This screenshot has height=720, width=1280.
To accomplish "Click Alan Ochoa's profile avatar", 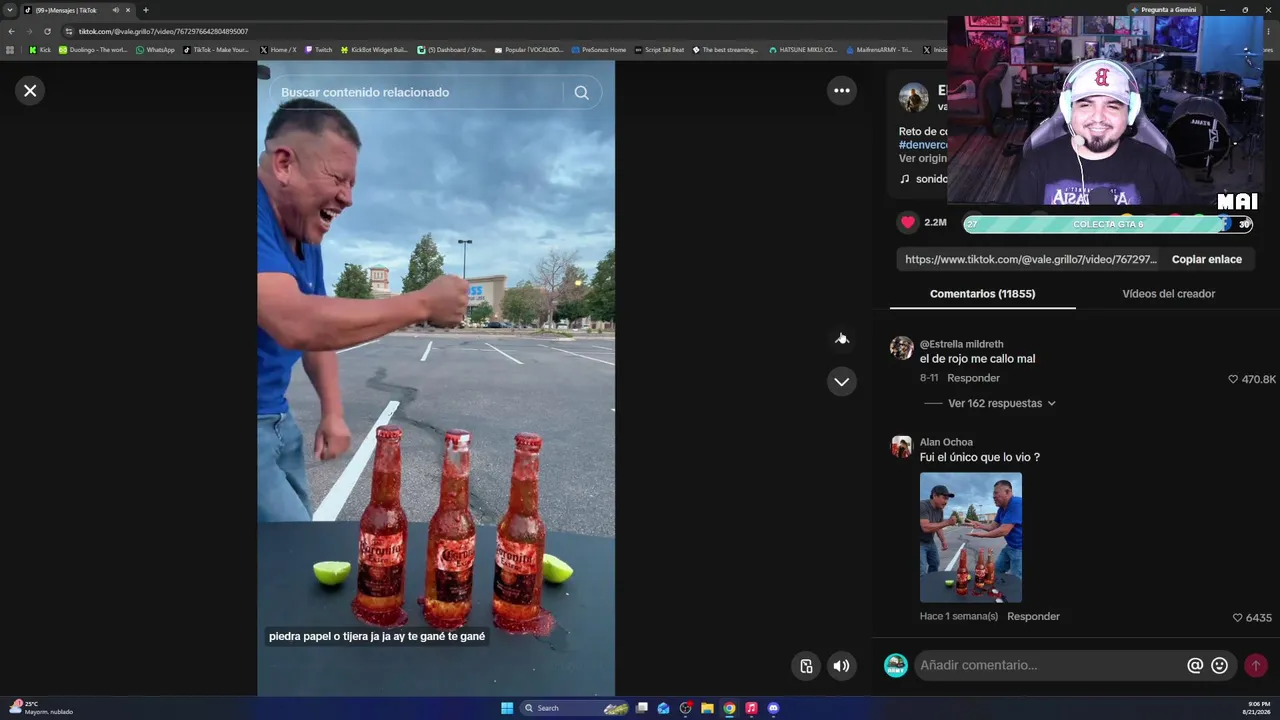I will tap(902, 446).
